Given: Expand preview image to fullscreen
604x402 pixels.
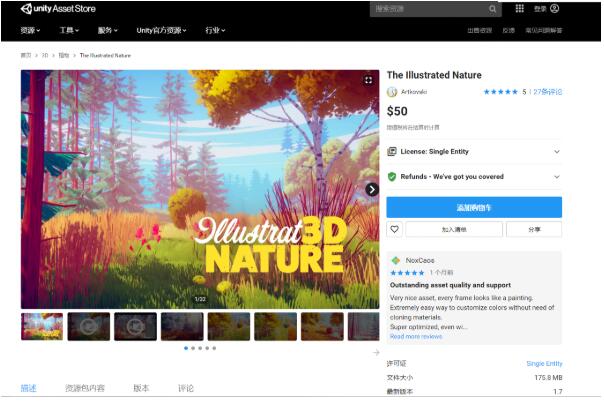Looking at the screenshot, I should (x=368, y=80).
